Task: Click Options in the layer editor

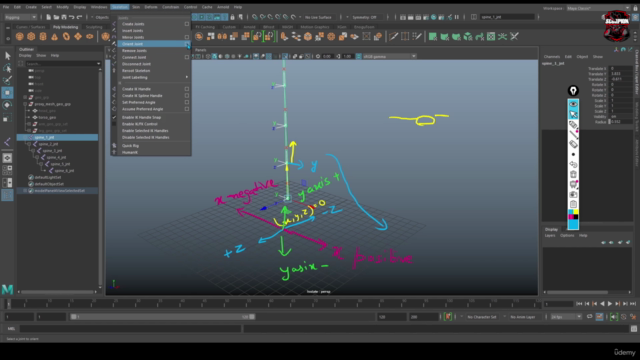Action: coord(567,236)
